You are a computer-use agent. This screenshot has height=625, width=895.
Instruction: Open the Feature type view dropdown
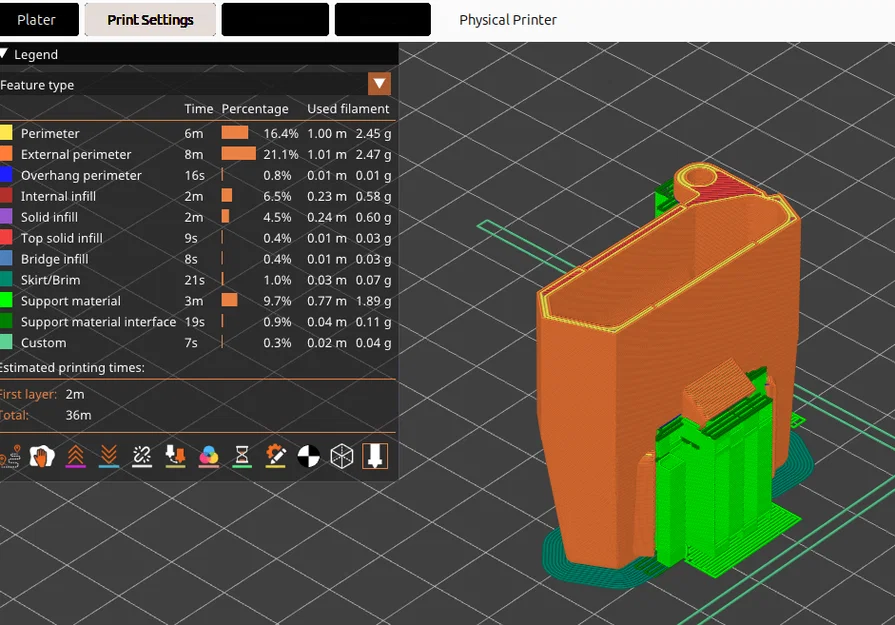point(379,84)
